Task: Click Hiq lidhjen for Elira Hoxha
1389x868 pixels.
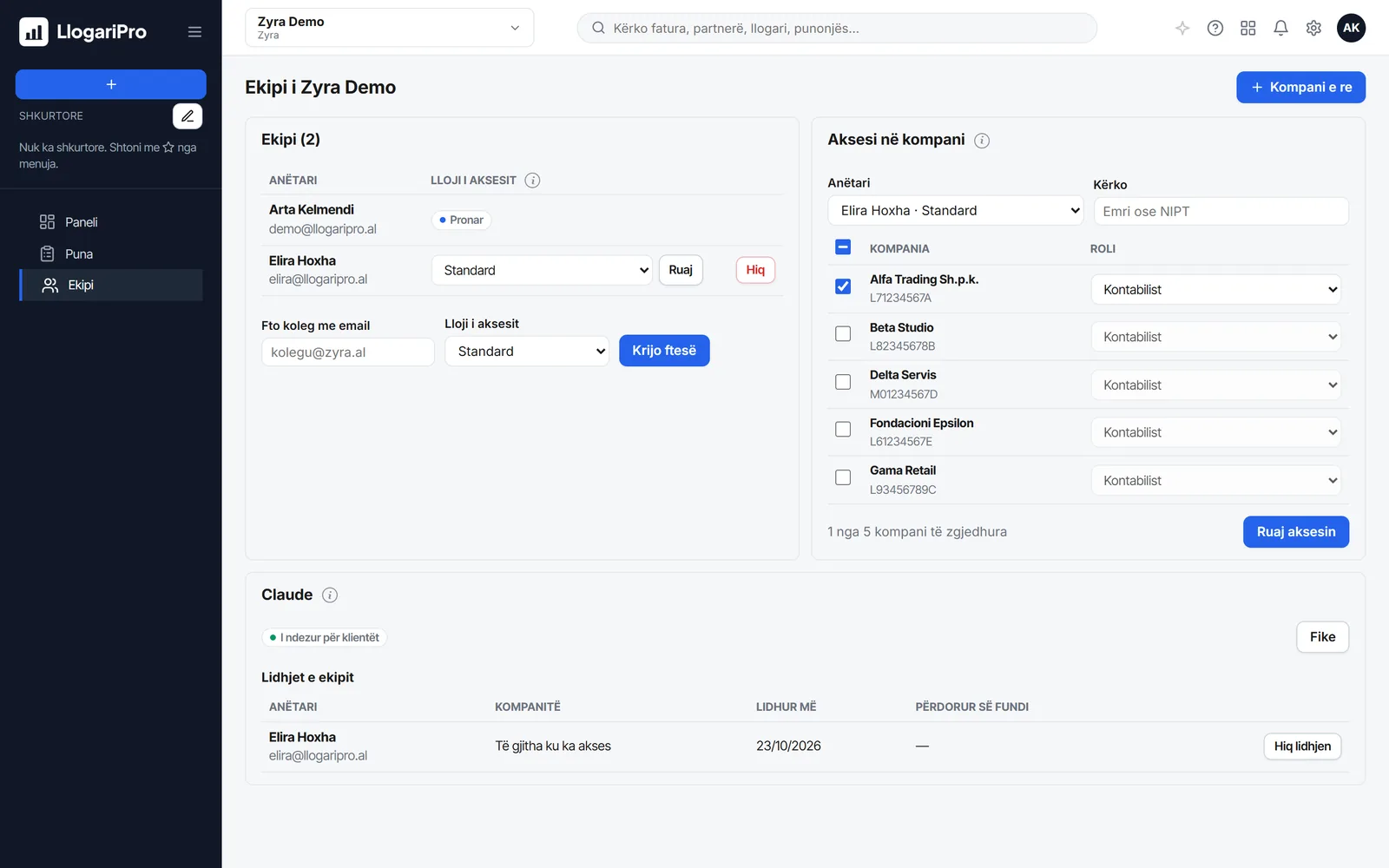Action: [1302, 746]
